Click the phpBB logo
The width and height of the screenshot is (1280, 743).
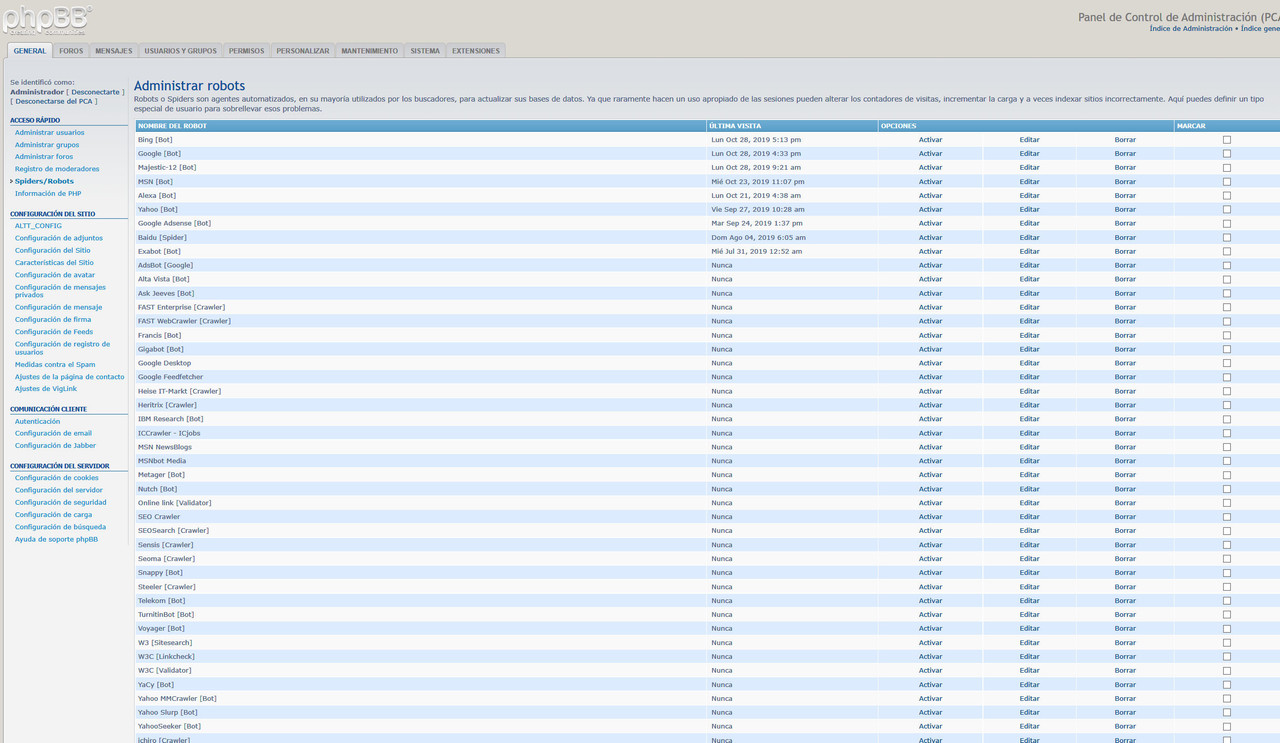[46, 19]
